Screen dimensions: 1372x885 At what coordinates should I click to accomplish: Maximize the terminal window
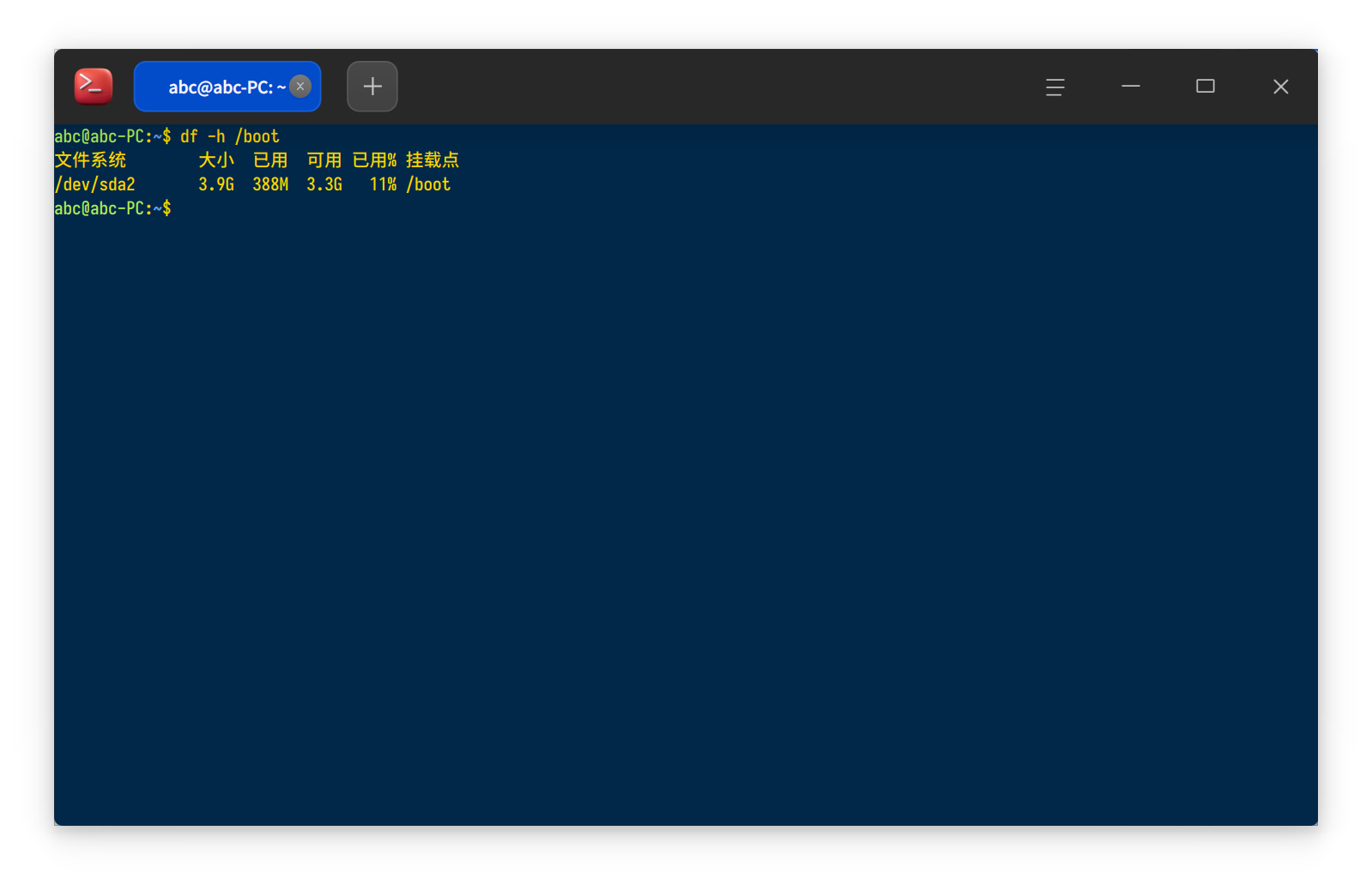pos(1206,87)
